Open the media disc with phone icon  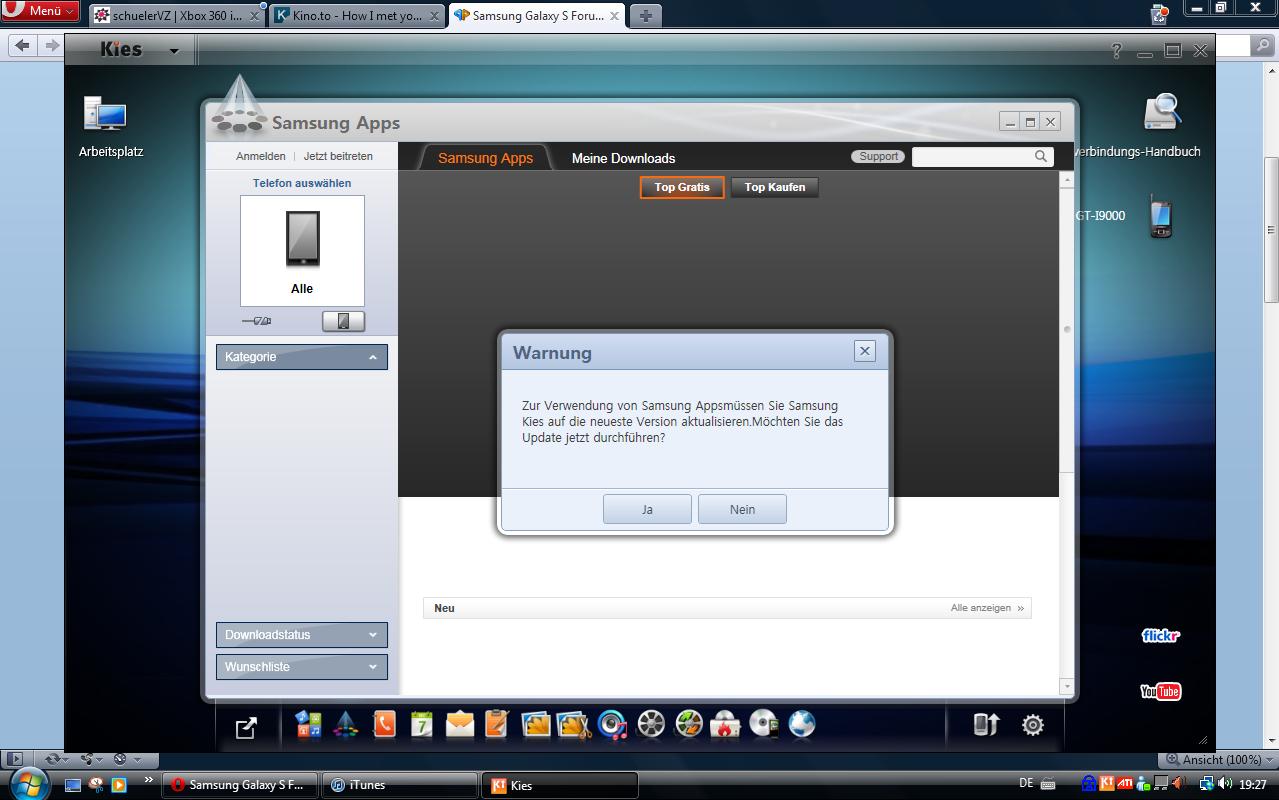[x=764, y=724]
